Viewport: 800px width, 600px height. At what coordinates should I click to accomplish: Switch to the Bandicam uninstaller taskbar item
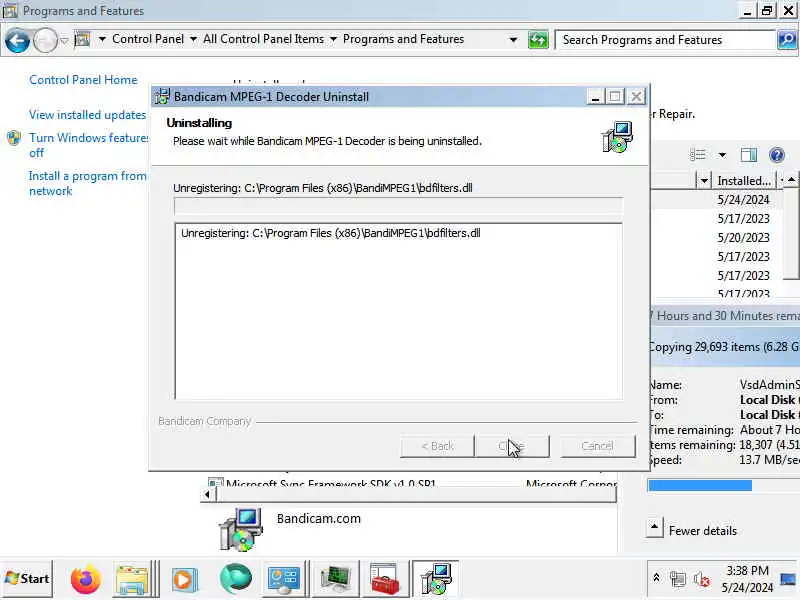435,579
